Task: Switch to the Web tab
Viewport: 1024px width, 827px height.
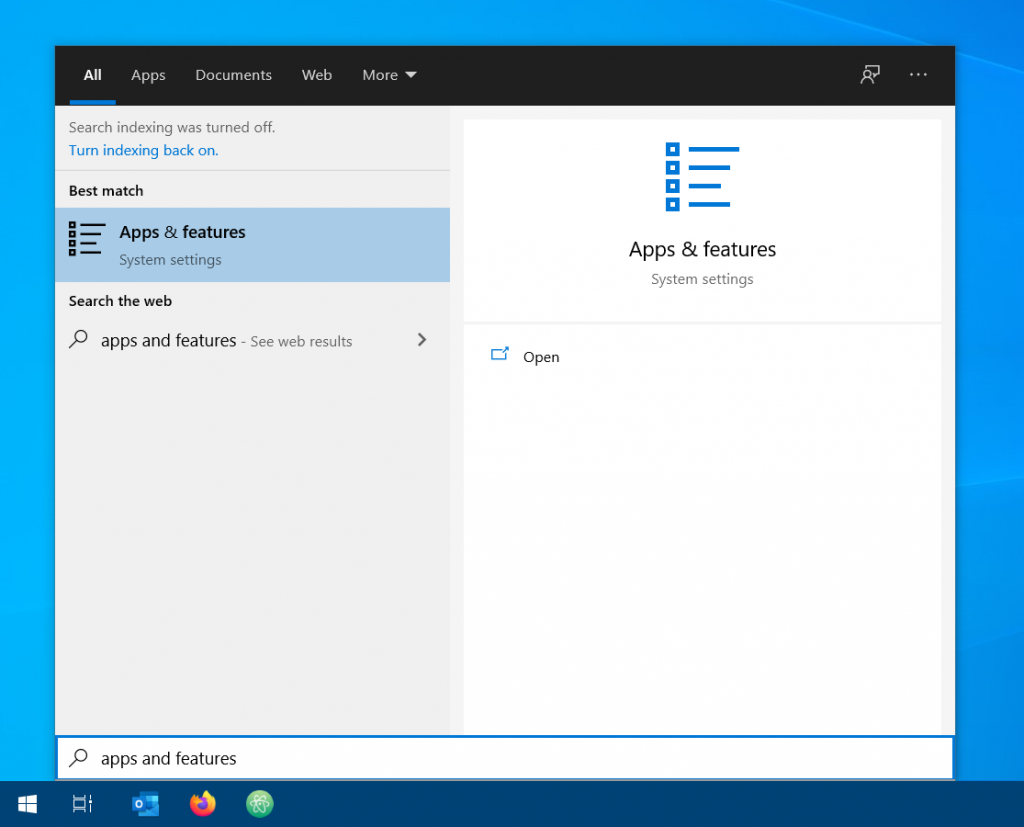Action: 316,75
